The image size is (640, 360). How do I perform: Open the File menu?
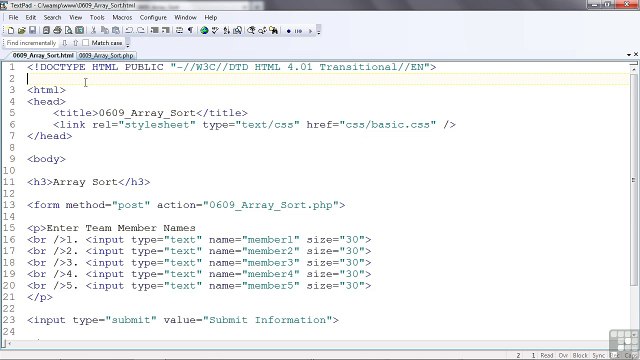tap(13, 18)
